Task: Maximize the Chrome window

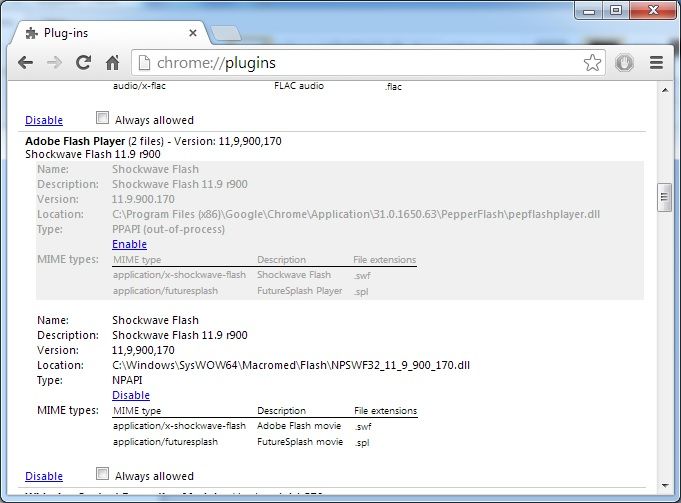Action: coord(616,10)
